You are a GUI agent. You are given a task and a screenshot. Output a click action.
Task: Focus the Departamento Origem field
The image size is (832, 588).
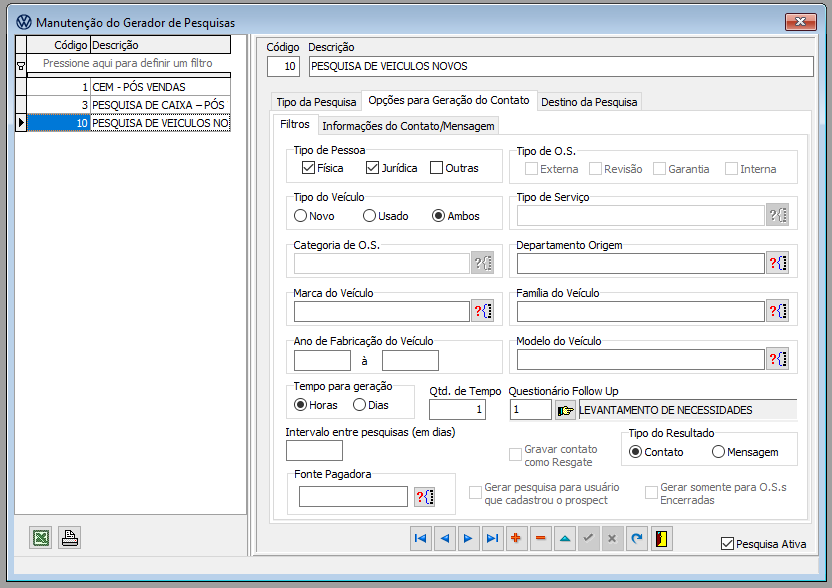[640, 263]
